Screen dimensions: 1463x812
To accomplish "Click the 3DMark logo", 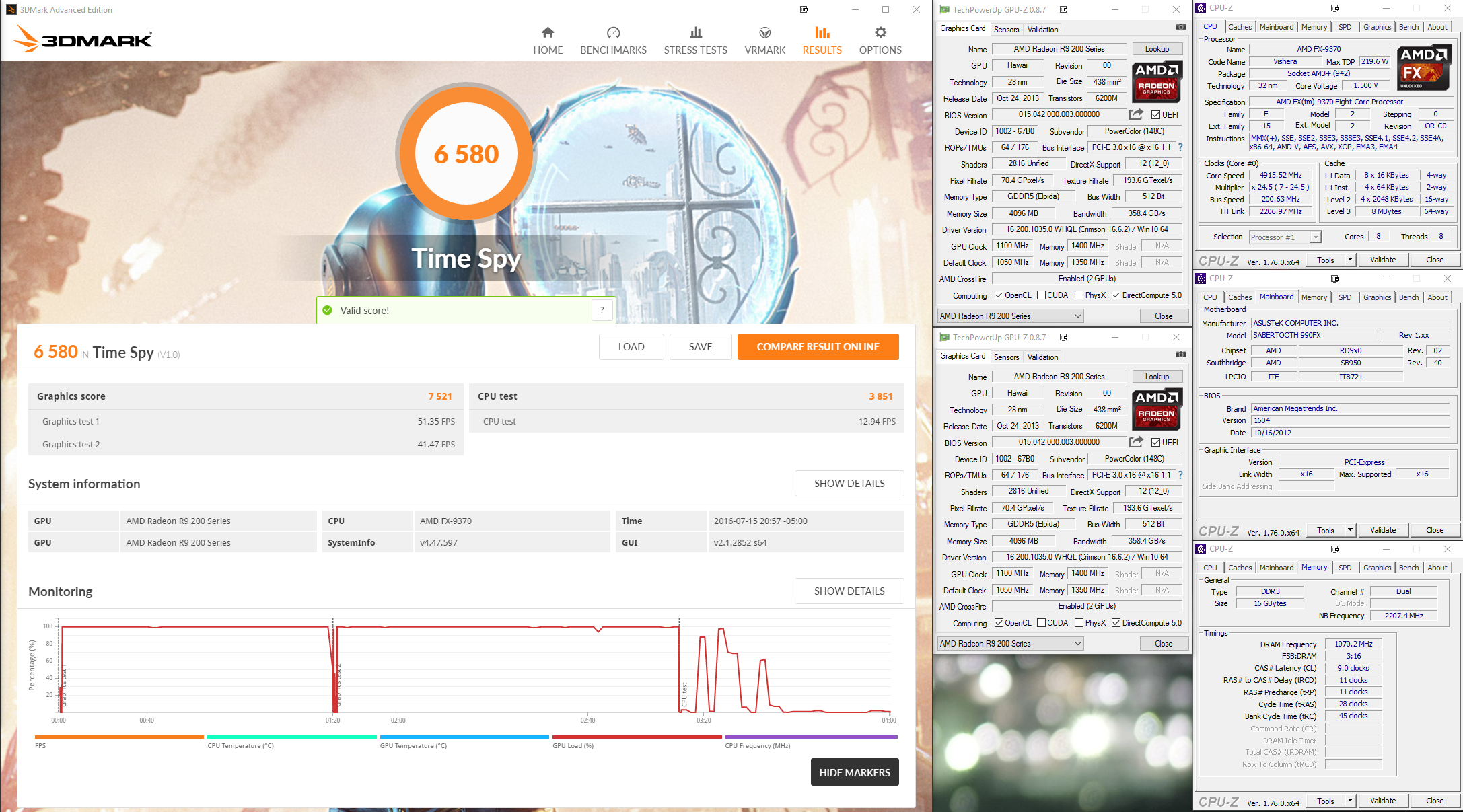I will point(83,38).
